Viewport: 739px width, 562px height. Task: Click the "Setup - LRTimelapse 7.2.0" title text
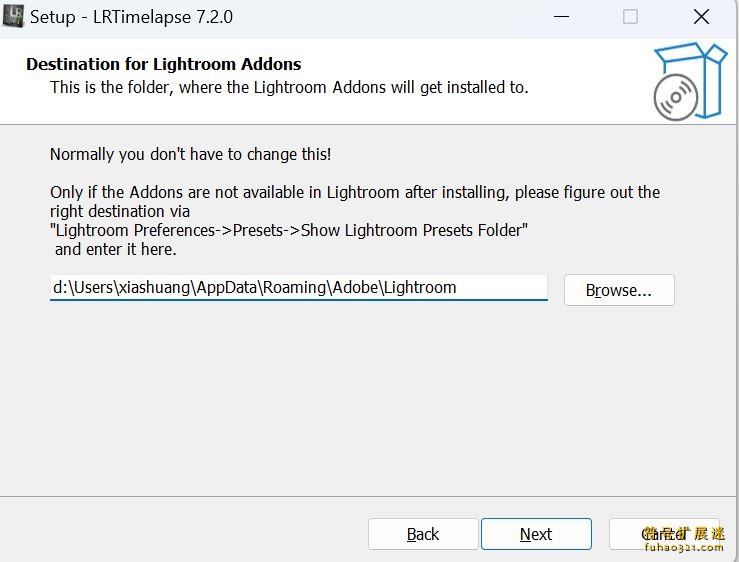click(x=131, y=17)
